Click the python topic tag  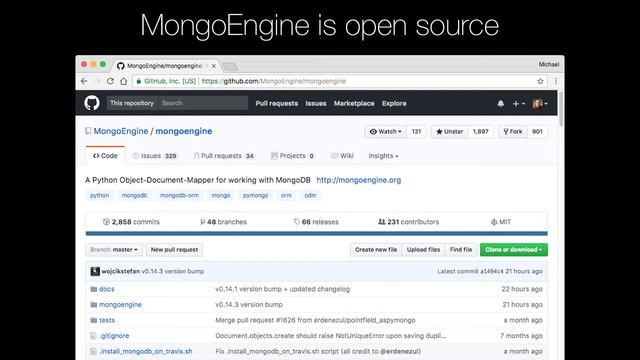[x=100, y=196]
